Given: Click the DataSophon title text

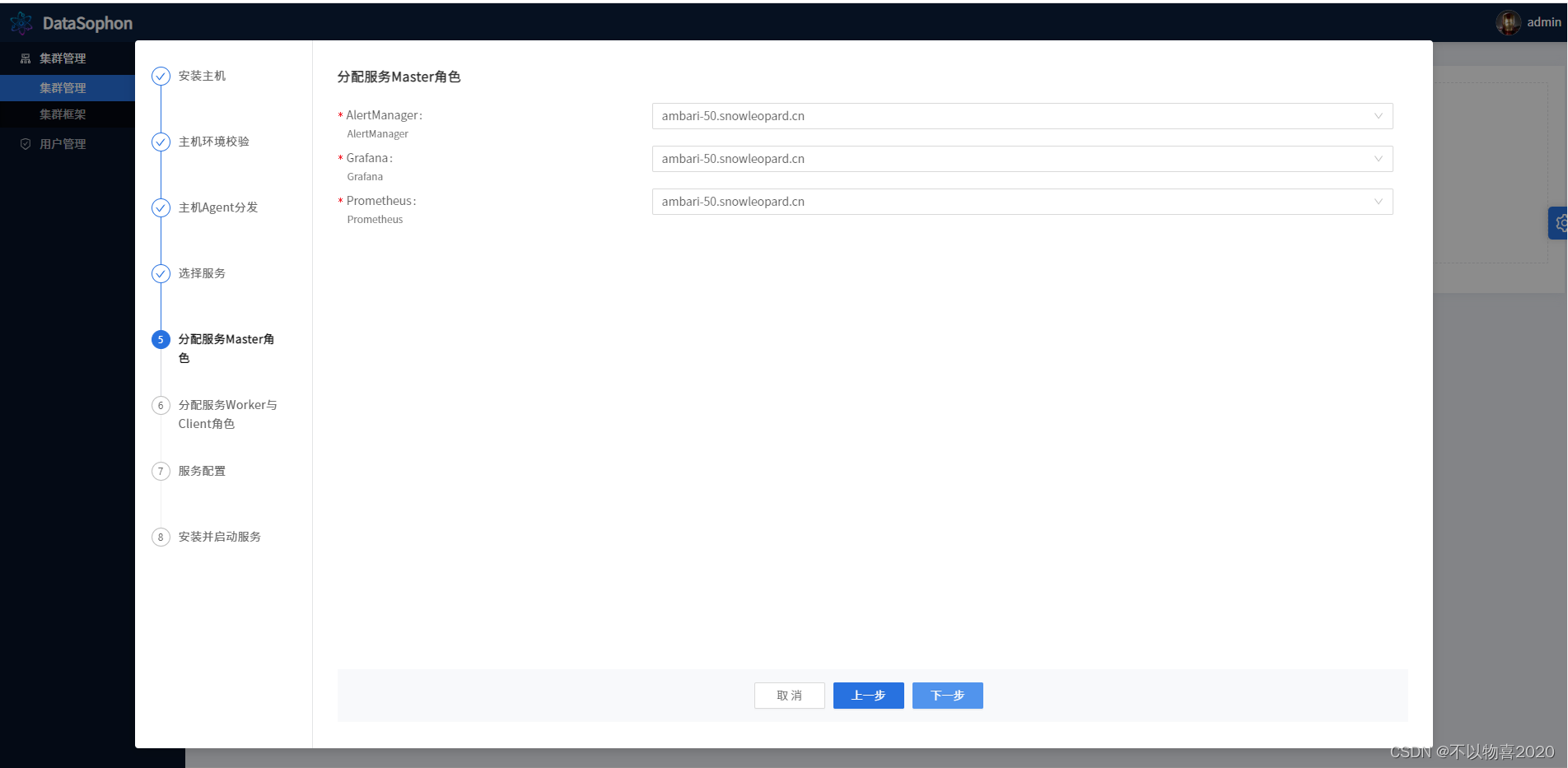Looking at the screenshot, I should pyautogui.click(x=87, y=23).
